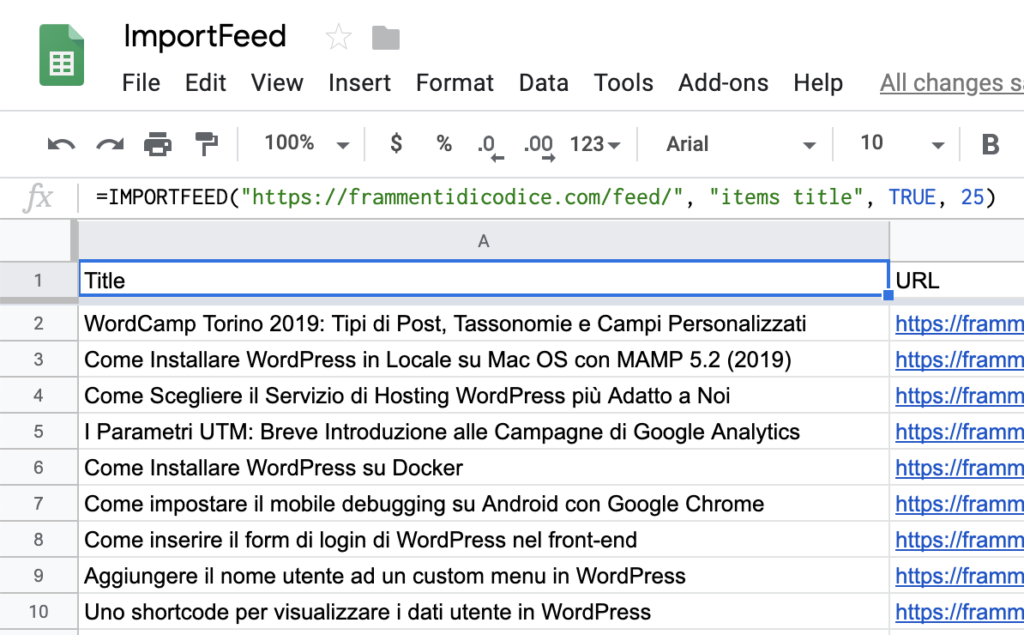Screen dimensions: 1024x635
Task: Open the Tools menu
Action: [623, 83]
